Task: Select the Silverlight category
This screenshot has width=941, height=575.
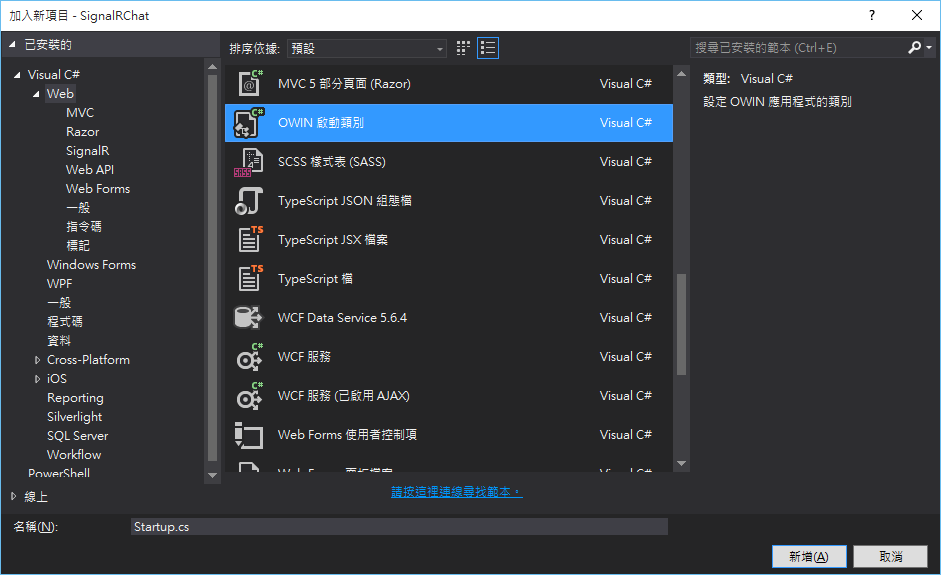Action: (x=74, y=417)
